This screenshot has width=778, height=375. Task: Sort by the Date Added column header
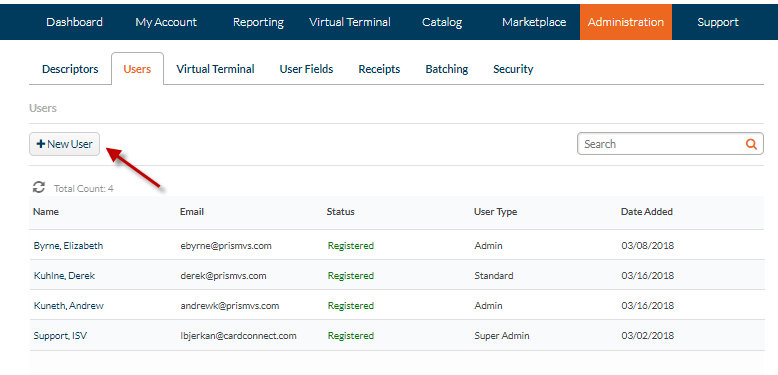pos(647,212)
